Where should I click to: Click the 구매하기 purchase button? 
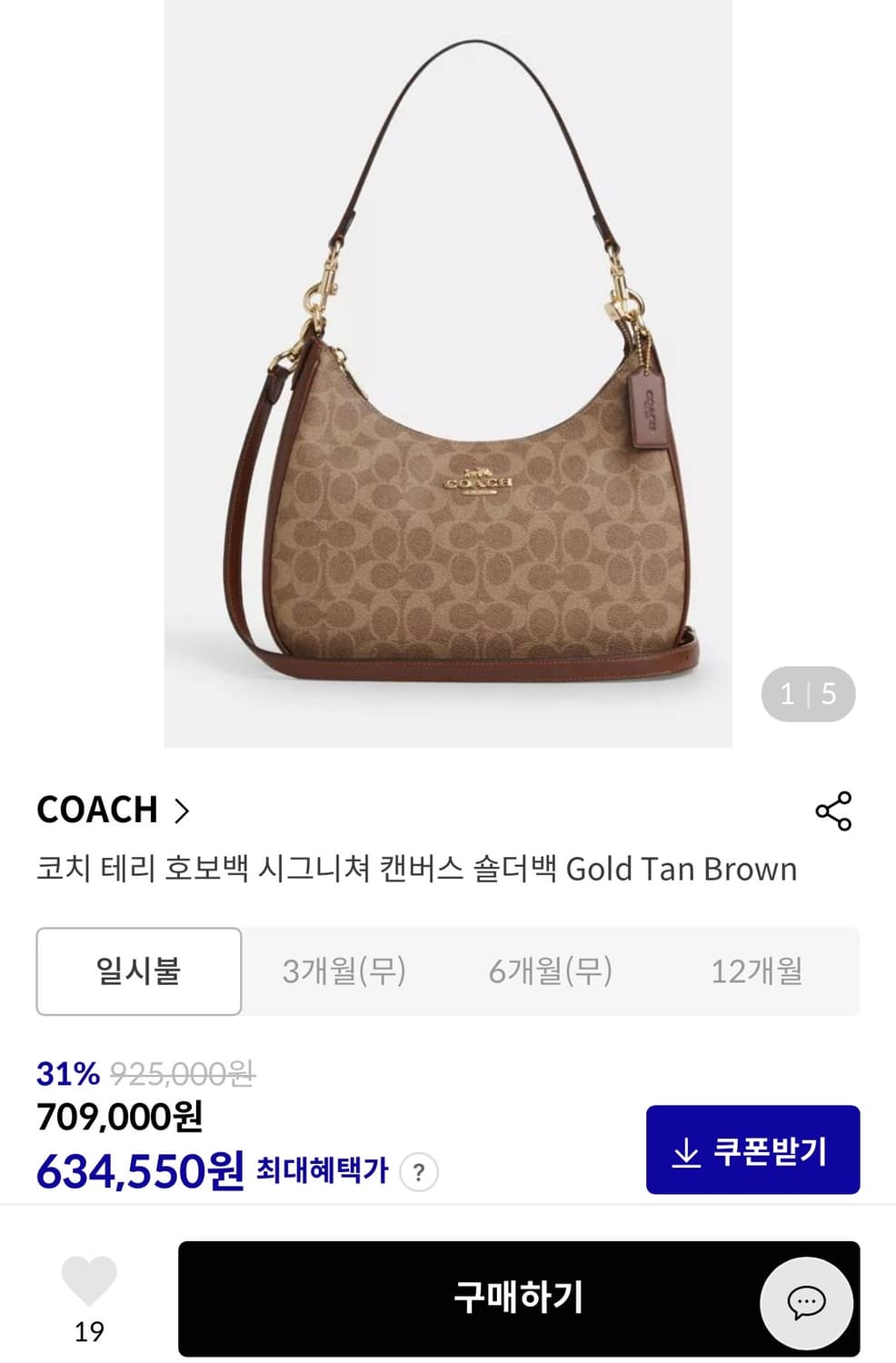click(519, 1298)
